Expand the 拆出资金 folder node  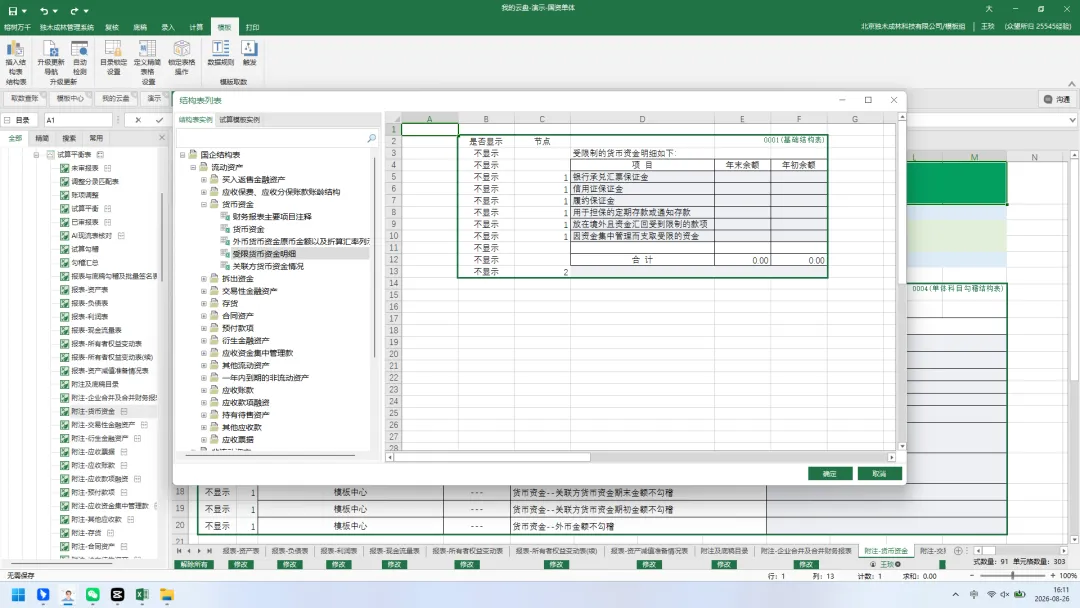(204, 279)
